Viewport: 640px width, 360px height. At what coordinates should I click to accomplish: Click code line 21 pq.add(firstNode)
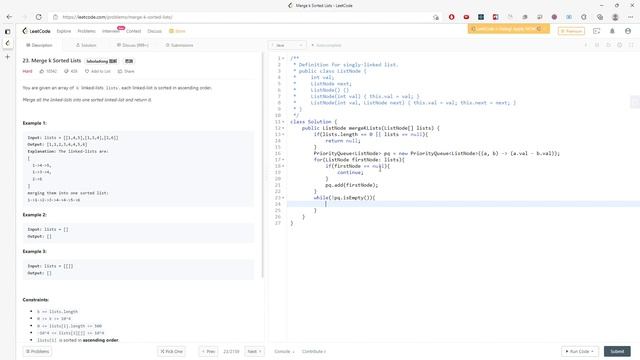click(351, 185)
